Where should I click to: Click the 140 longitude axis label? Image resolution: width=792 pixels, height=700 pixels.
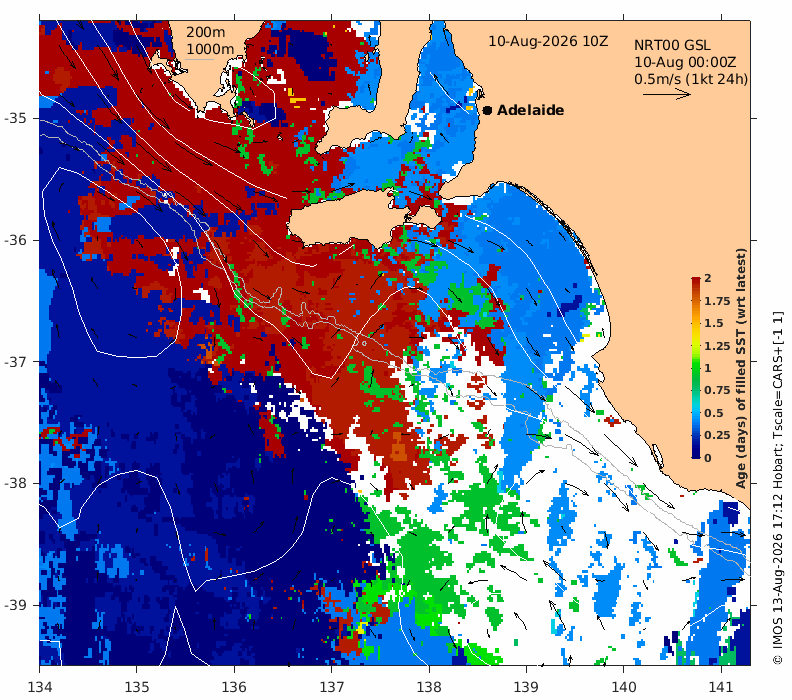(623, 687)
